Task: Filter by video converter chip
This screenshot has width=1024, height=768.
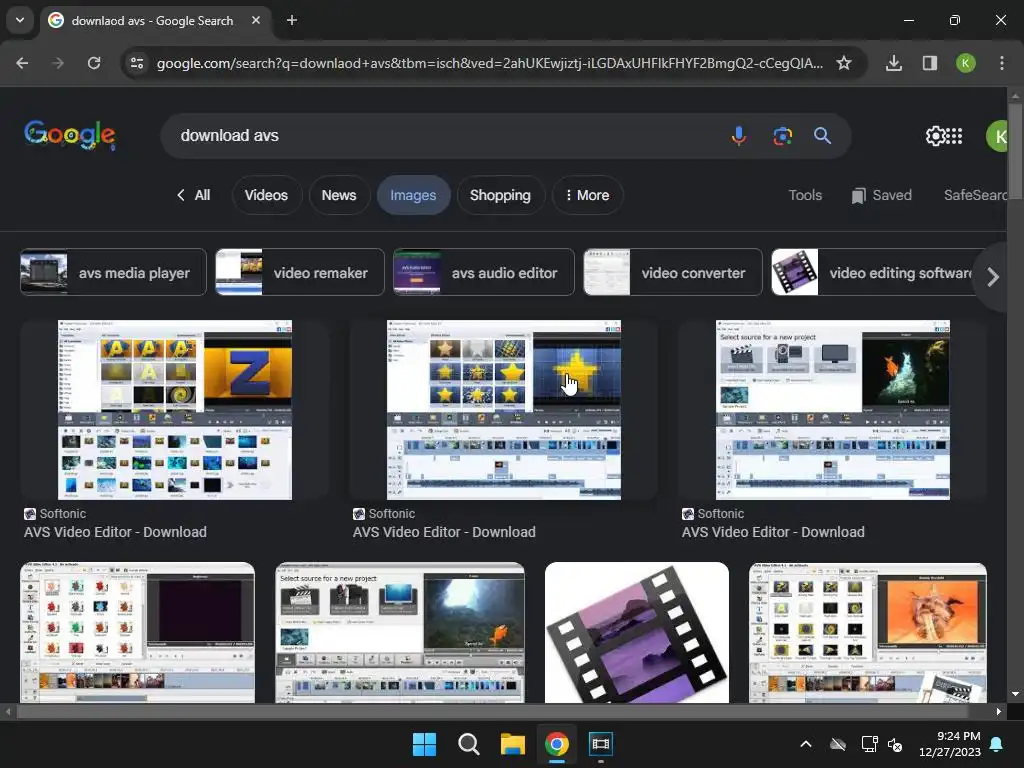Action: pos(673,272)
